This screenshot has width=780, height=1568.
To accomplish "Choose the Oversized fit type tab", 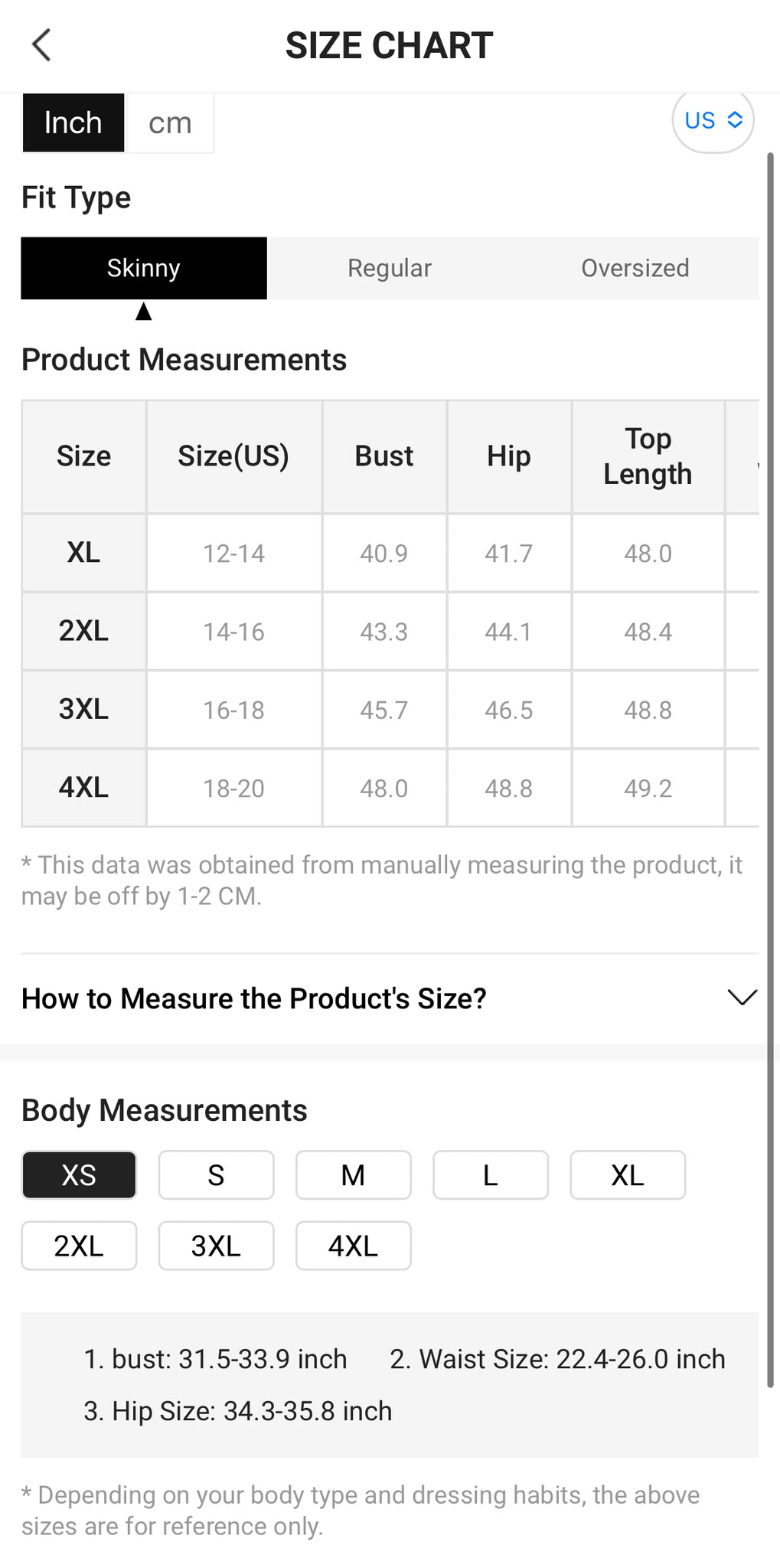I will (635, 268).
